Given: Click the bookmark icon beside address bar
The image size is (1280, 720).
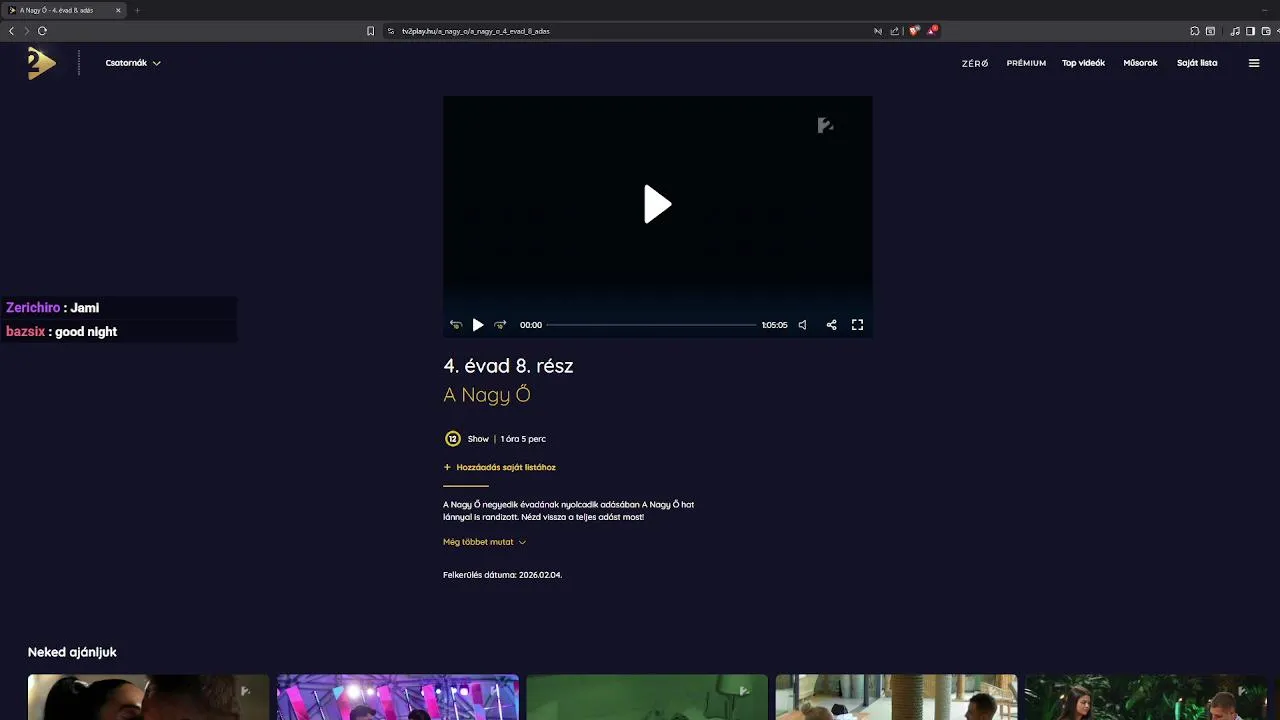Looking at the screenshot, I should coord(370,31).
